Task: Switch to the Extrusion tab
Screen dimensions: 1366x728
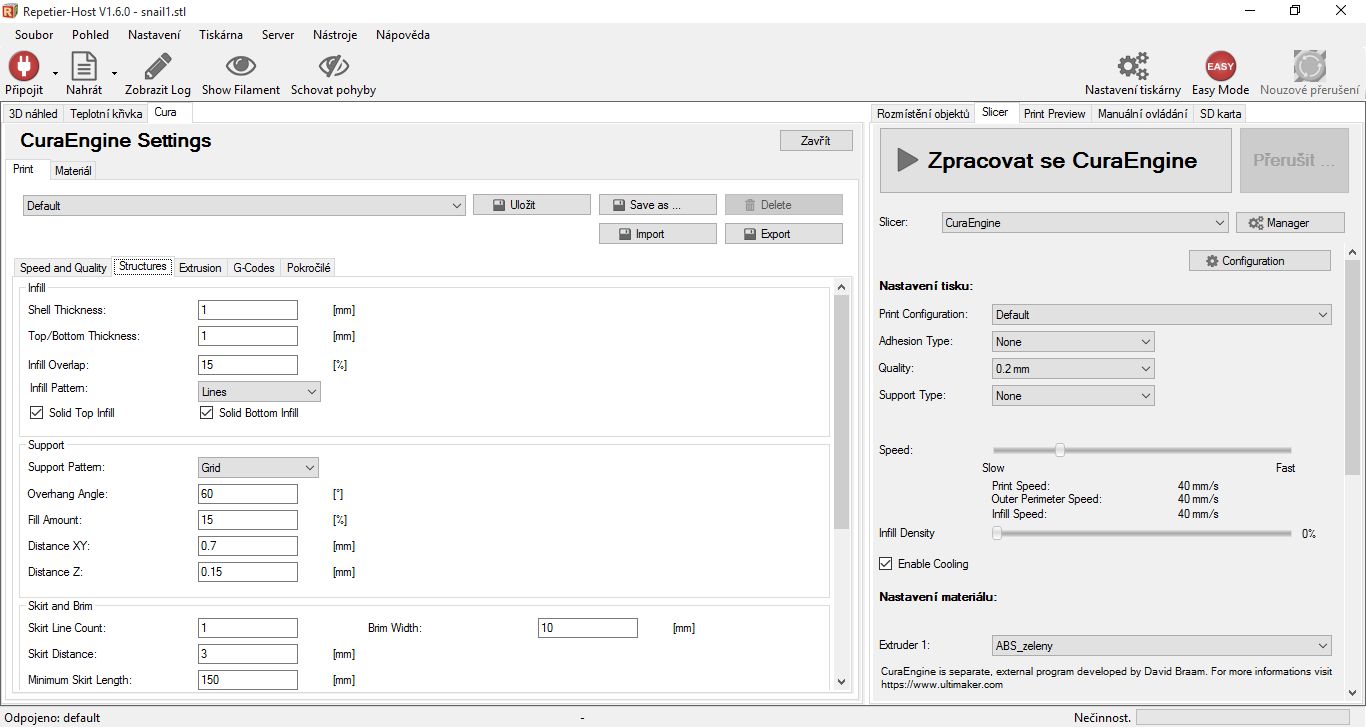Action: click(200, 268)
